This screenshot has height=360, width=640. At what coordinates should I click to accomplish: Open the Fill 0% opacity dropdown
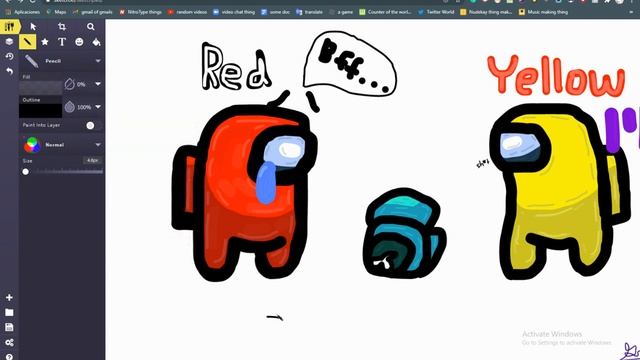pyautogui.click(x=98, y=84)
